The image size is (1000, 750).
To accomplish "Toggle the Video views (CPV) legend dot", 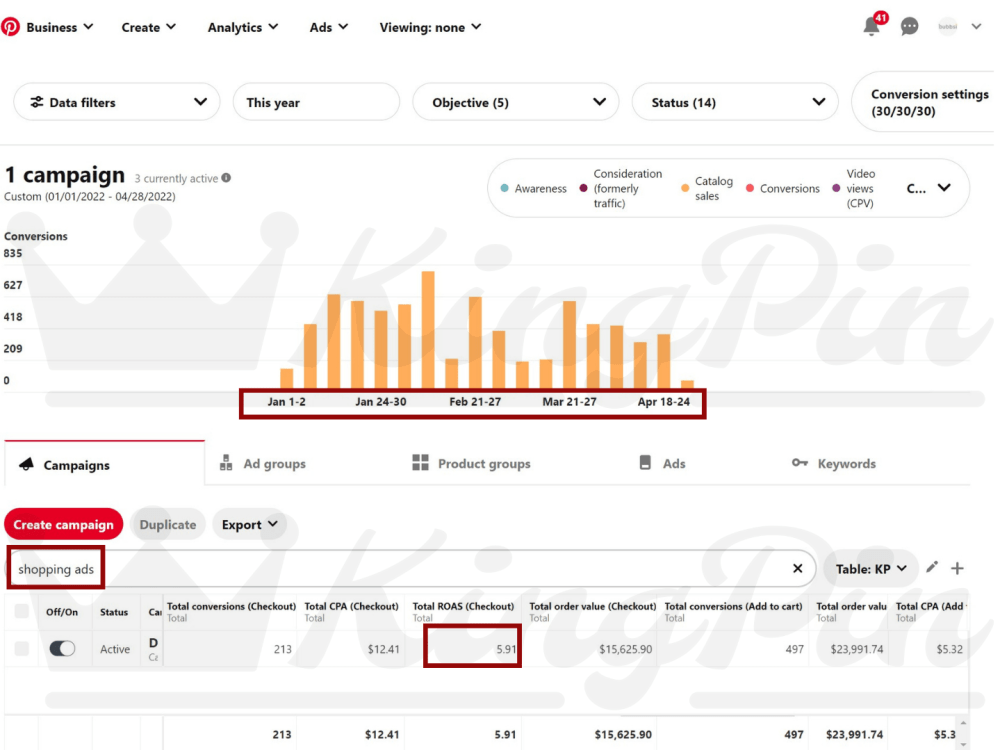I will pos(836,188).
